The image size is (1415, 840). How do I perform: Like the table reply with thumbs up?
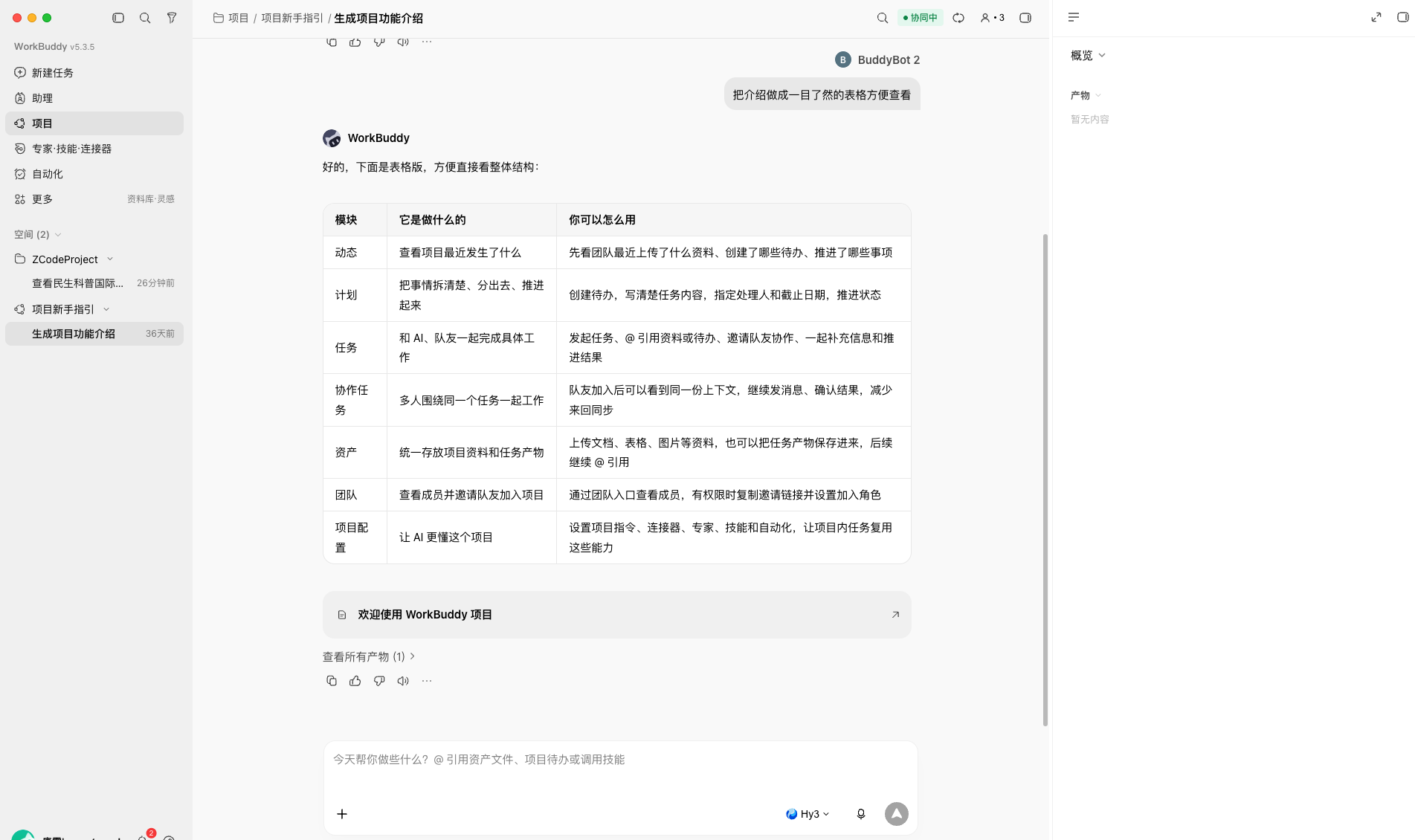point(355,681)
